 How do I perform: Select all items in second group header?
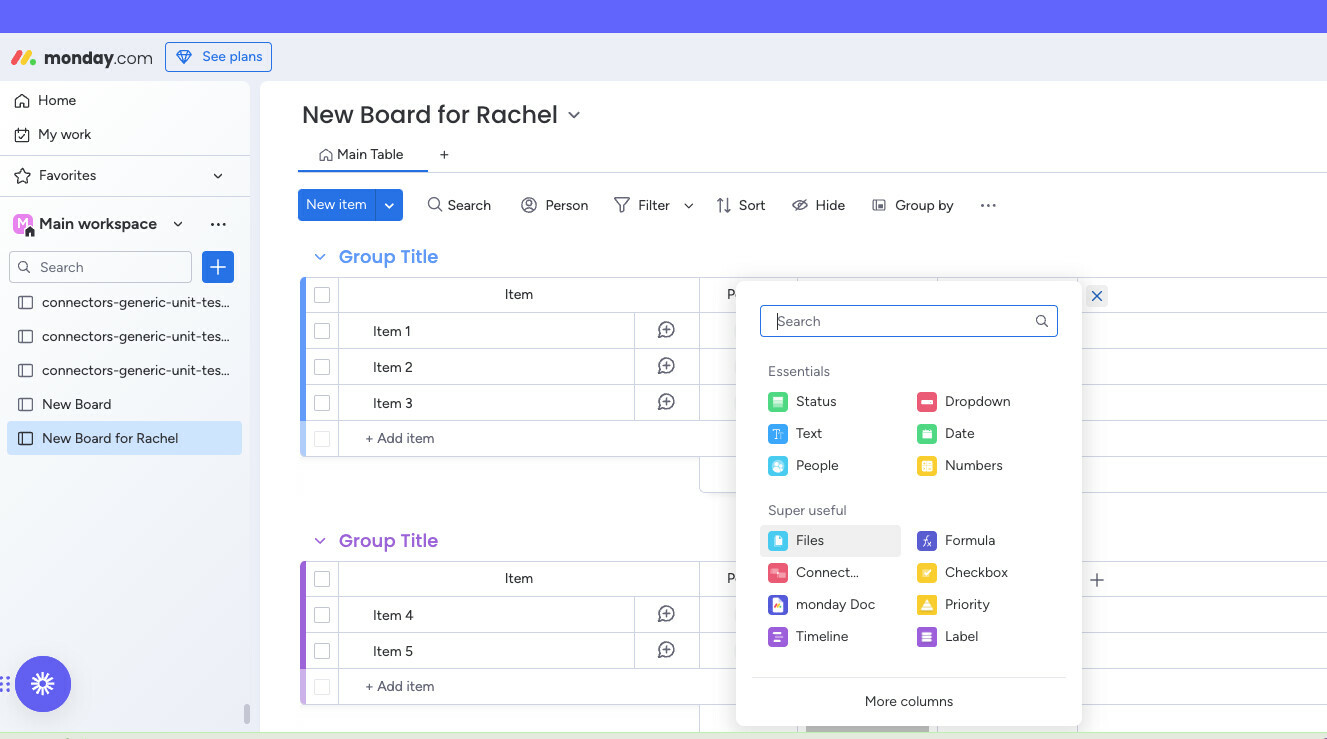tap(322, 579)
